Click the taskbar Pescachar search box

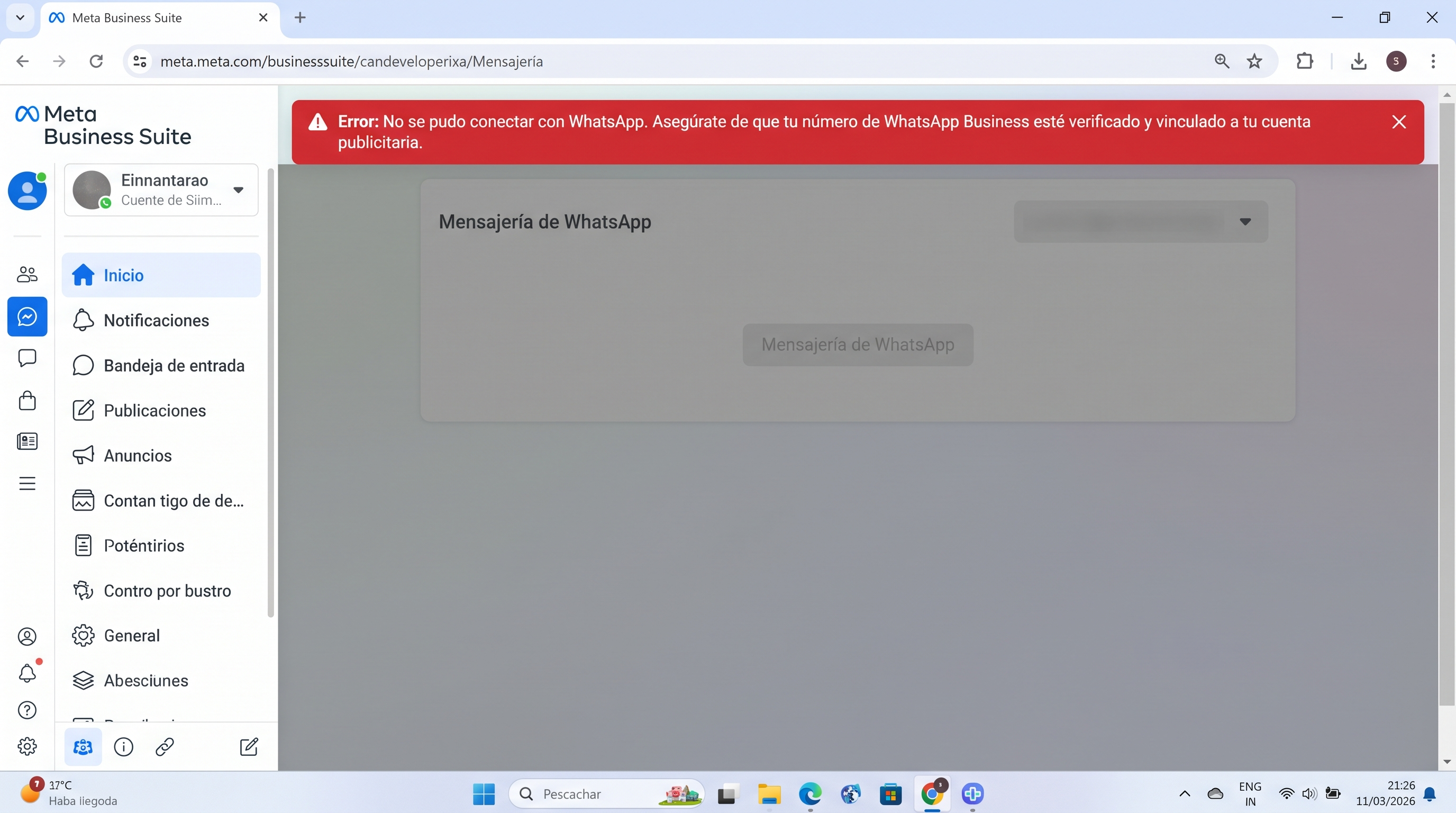tap(606, 794)
